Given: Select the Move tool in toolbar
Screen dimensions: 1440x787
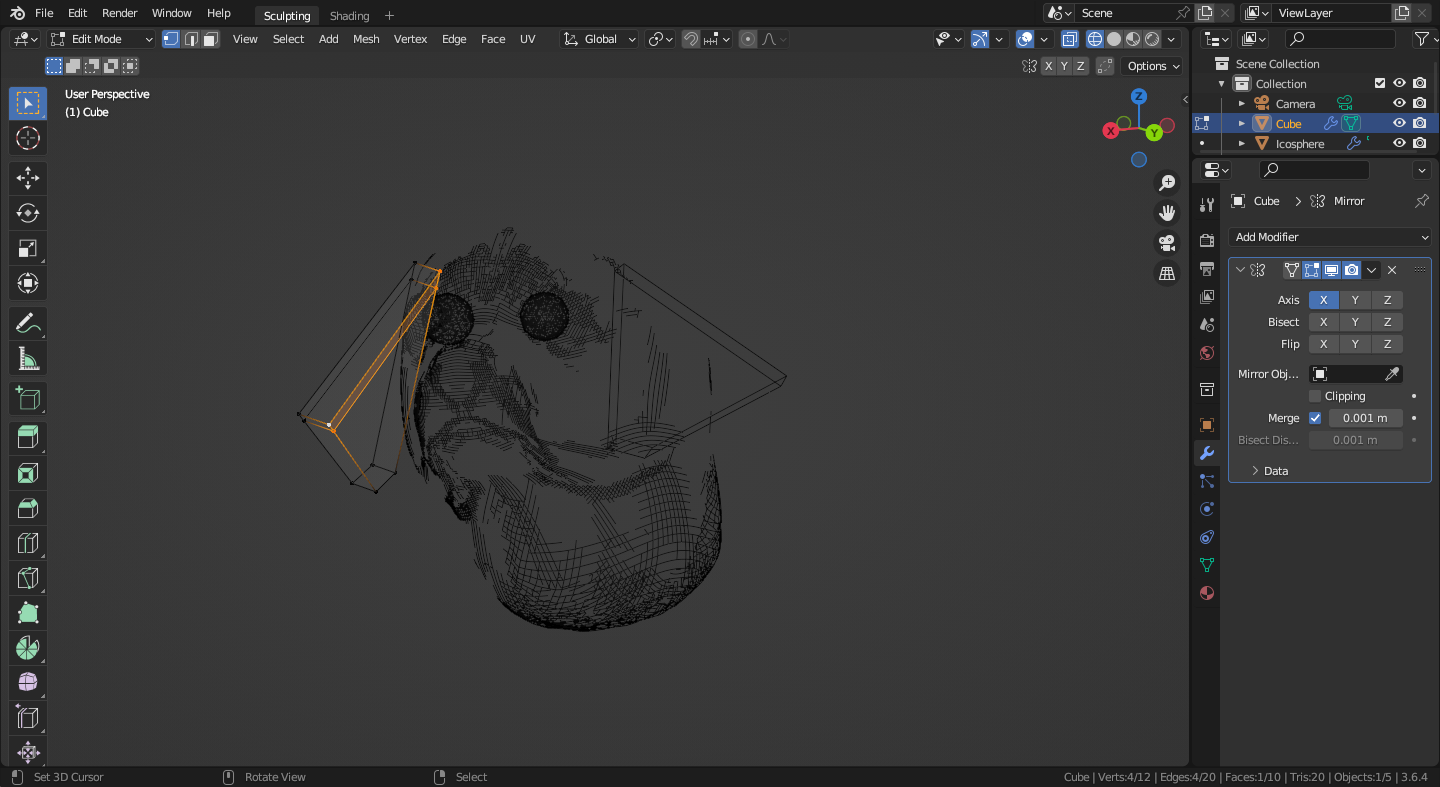Looking at the screenshot, I should click(28, 178).
